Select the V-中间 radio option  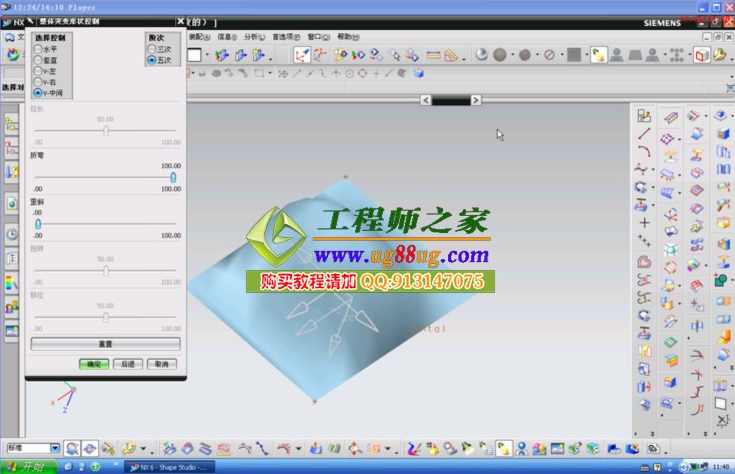[38, 93]
